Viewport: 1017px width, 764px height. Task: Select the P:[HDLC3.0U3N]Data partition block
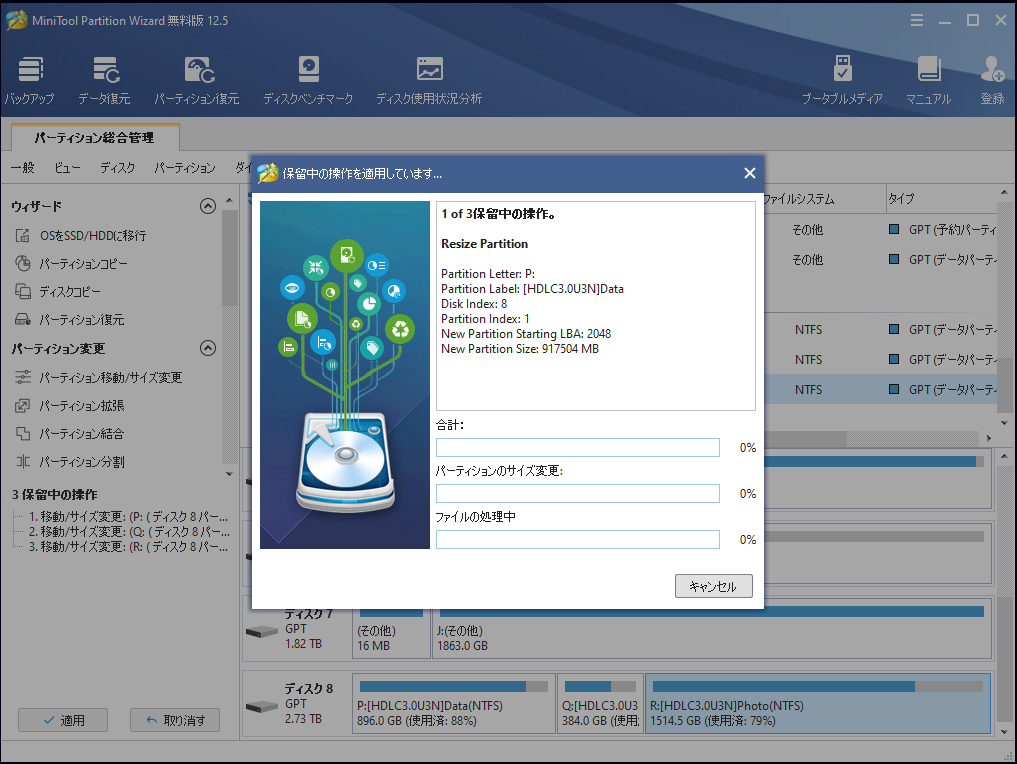coord(453,704)
